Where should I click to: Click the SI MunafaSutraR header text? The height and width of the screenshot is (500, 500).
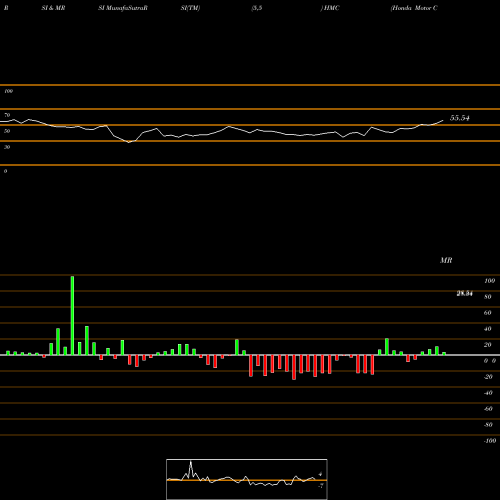click(123, 8)
